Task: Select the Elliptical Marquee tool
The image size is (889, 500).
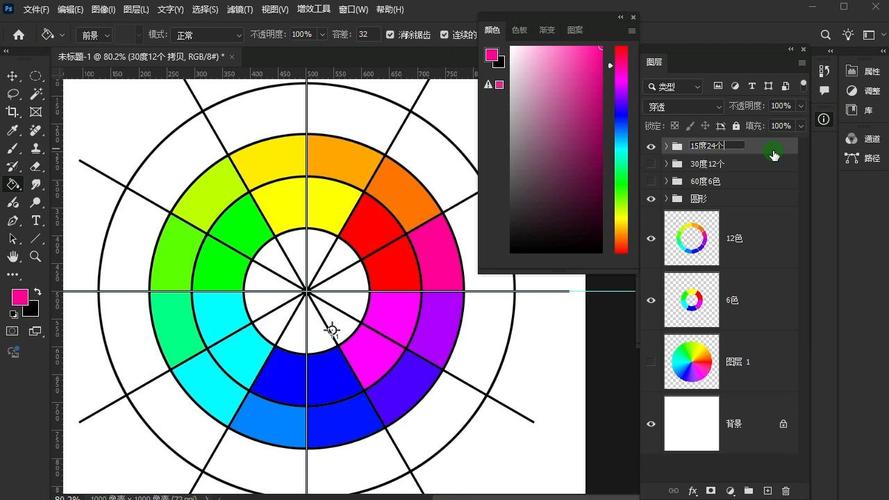Action: tap(35, 76)
